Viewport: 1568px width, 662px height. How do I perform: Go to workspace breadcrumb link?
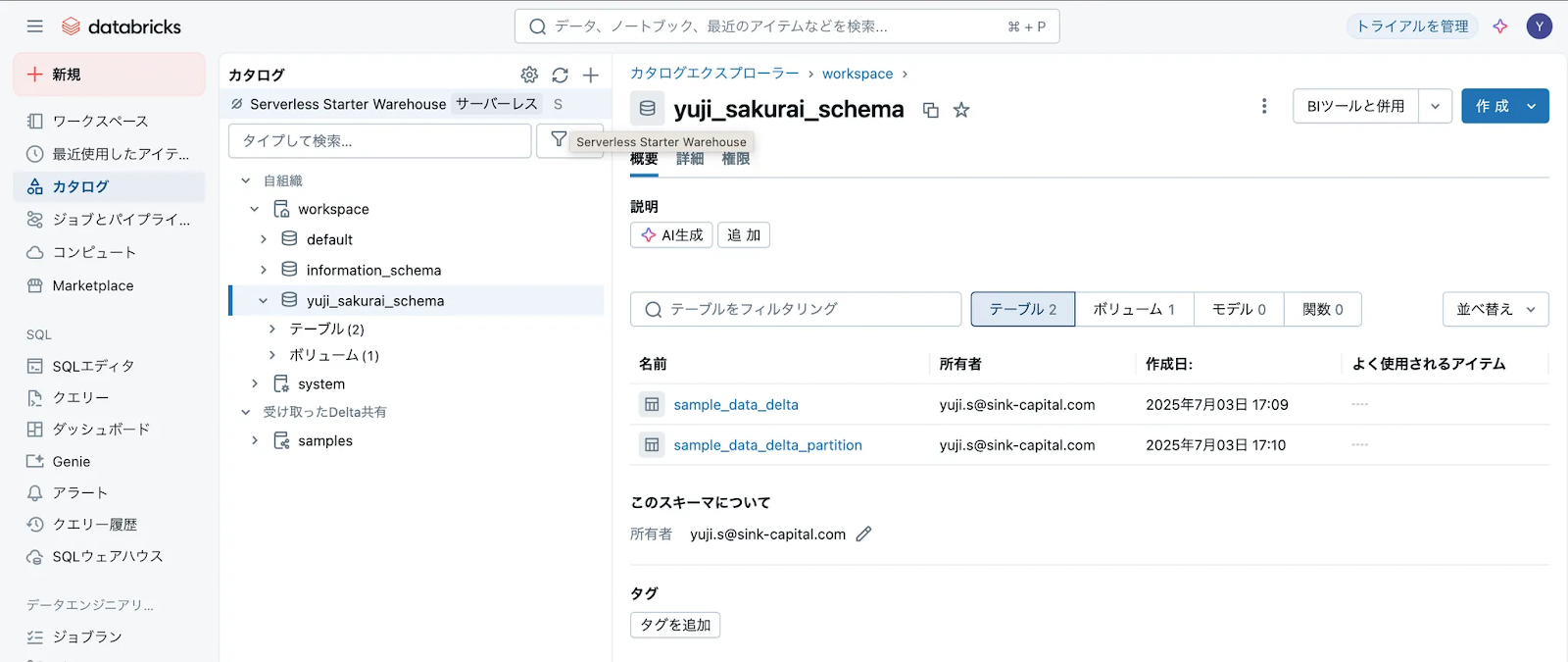857,74
